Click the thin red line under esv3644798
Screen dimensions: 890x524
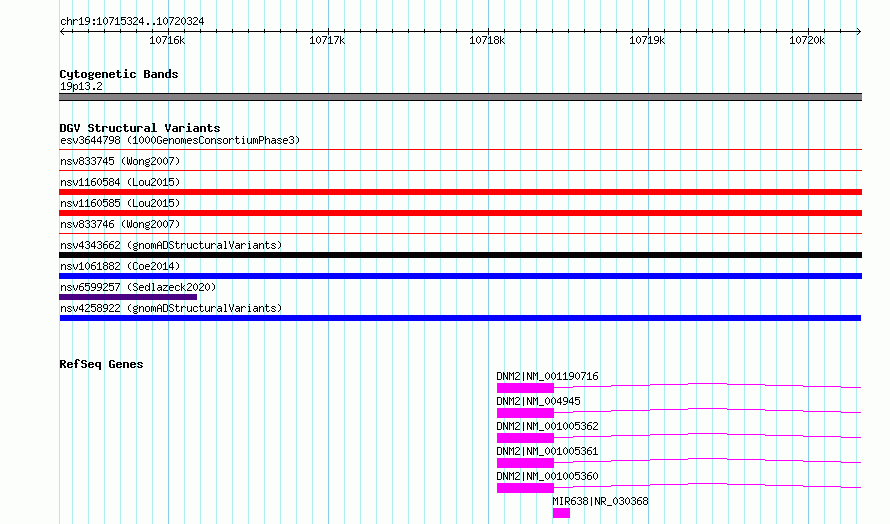tap(460, 150)
